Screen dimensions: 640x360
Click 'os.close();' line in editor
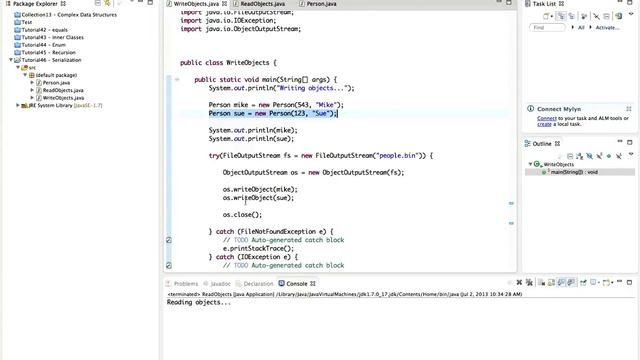coord(242,215)
